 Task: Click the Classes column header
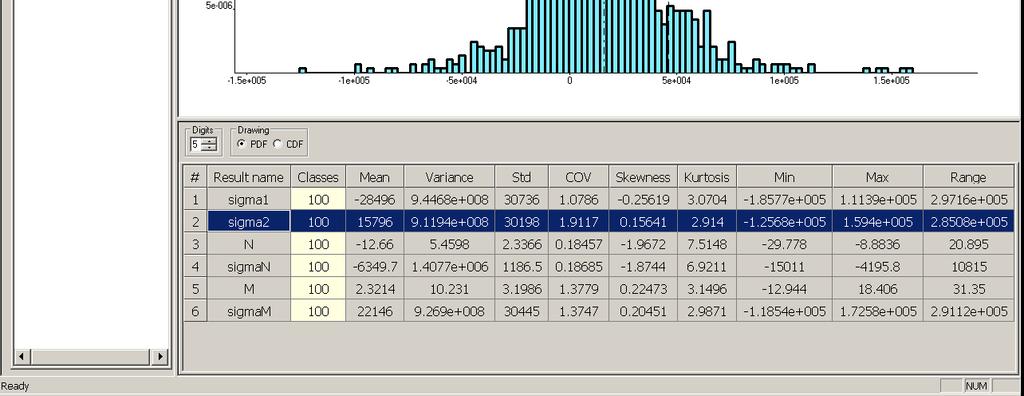click(x=318, y=177)
